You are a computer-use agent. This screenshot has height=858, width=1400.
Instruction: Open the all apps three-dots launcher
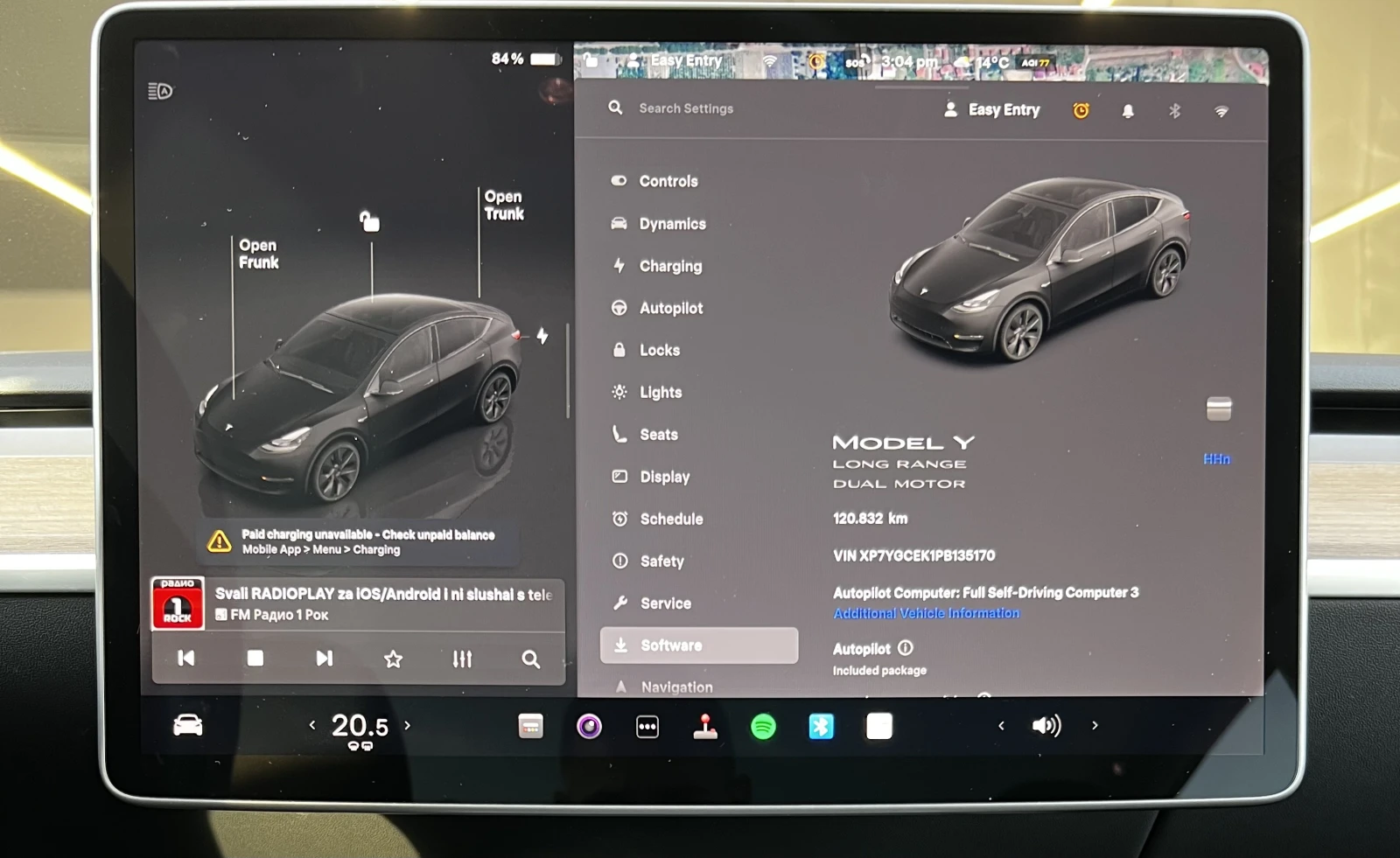click(647, 727)
